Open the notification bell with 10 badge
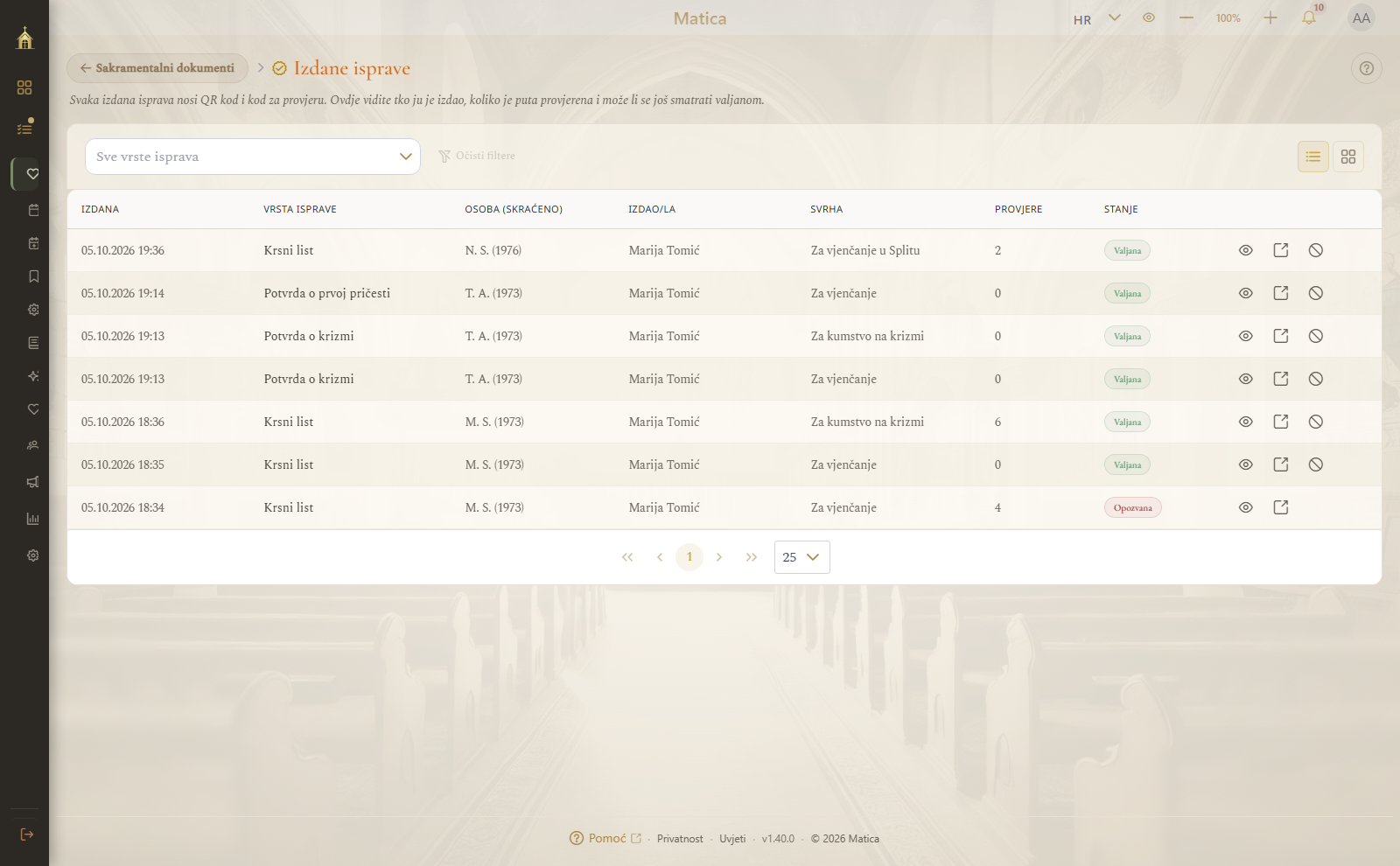1400x866 pixels. coord(1309,17)
